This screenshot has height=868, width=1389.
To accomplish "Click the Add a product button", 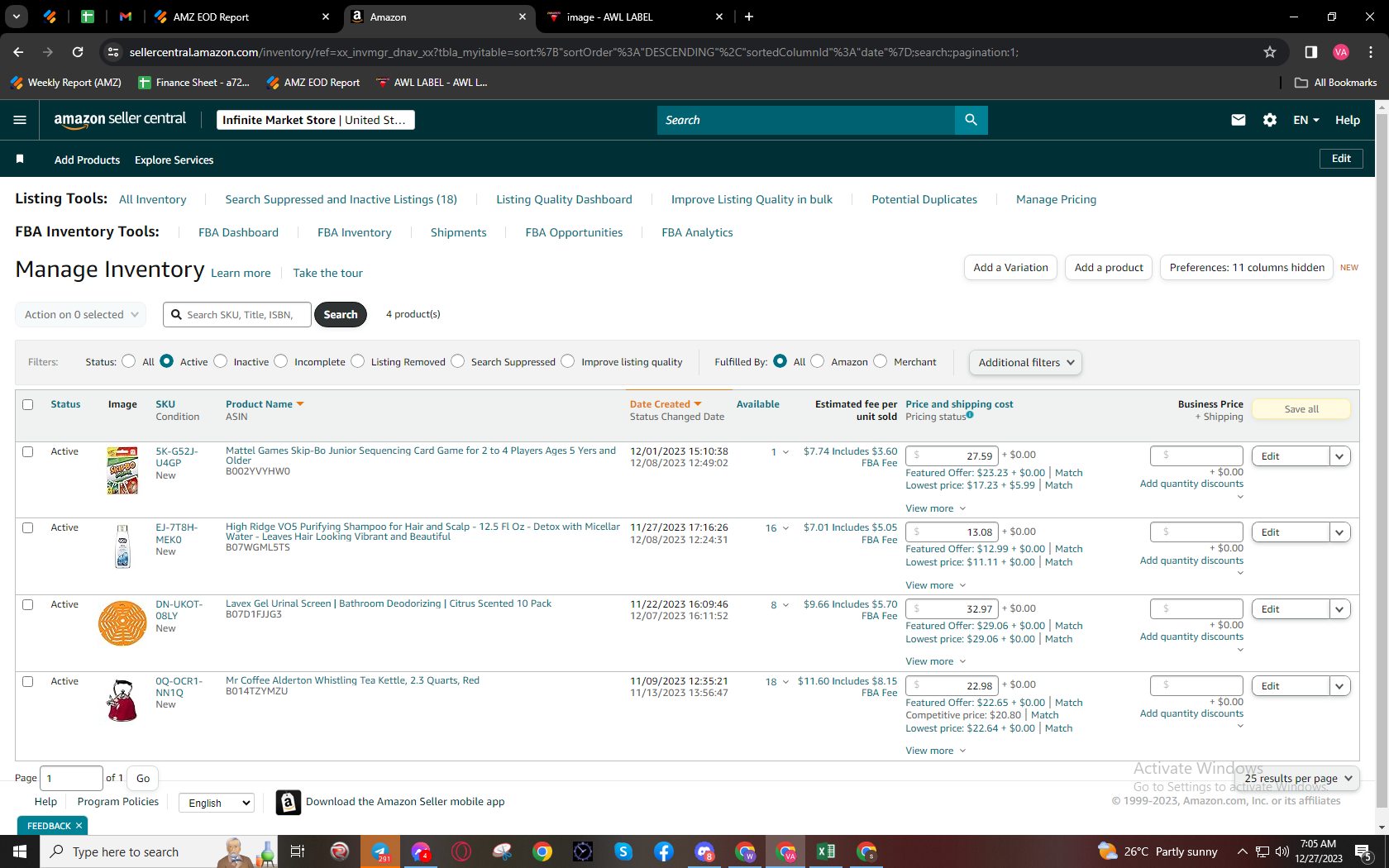I will [x=1109, y=268].
